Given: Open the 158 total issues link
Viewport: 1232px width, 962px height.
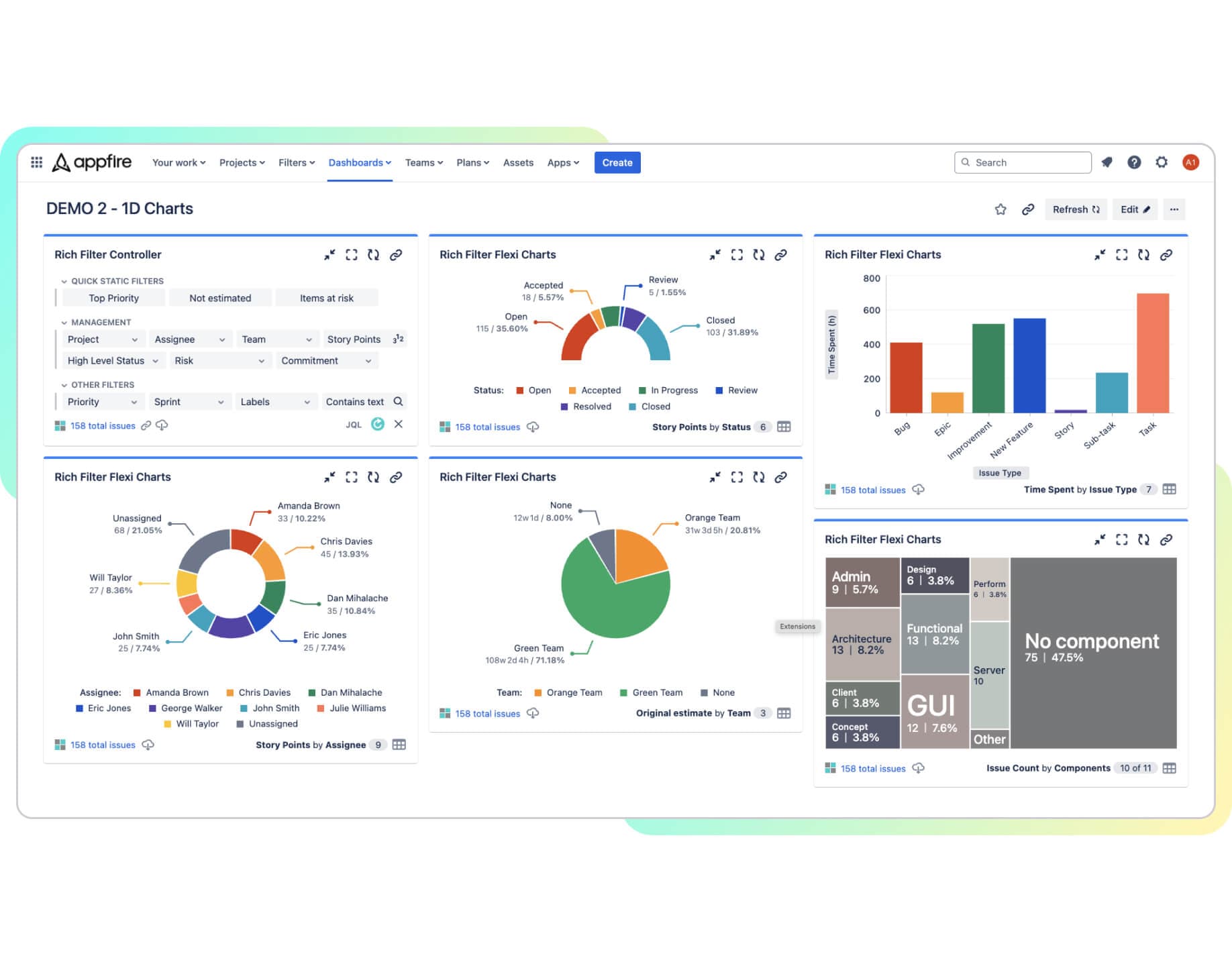Looking at the screenshot, I should 103,425.
